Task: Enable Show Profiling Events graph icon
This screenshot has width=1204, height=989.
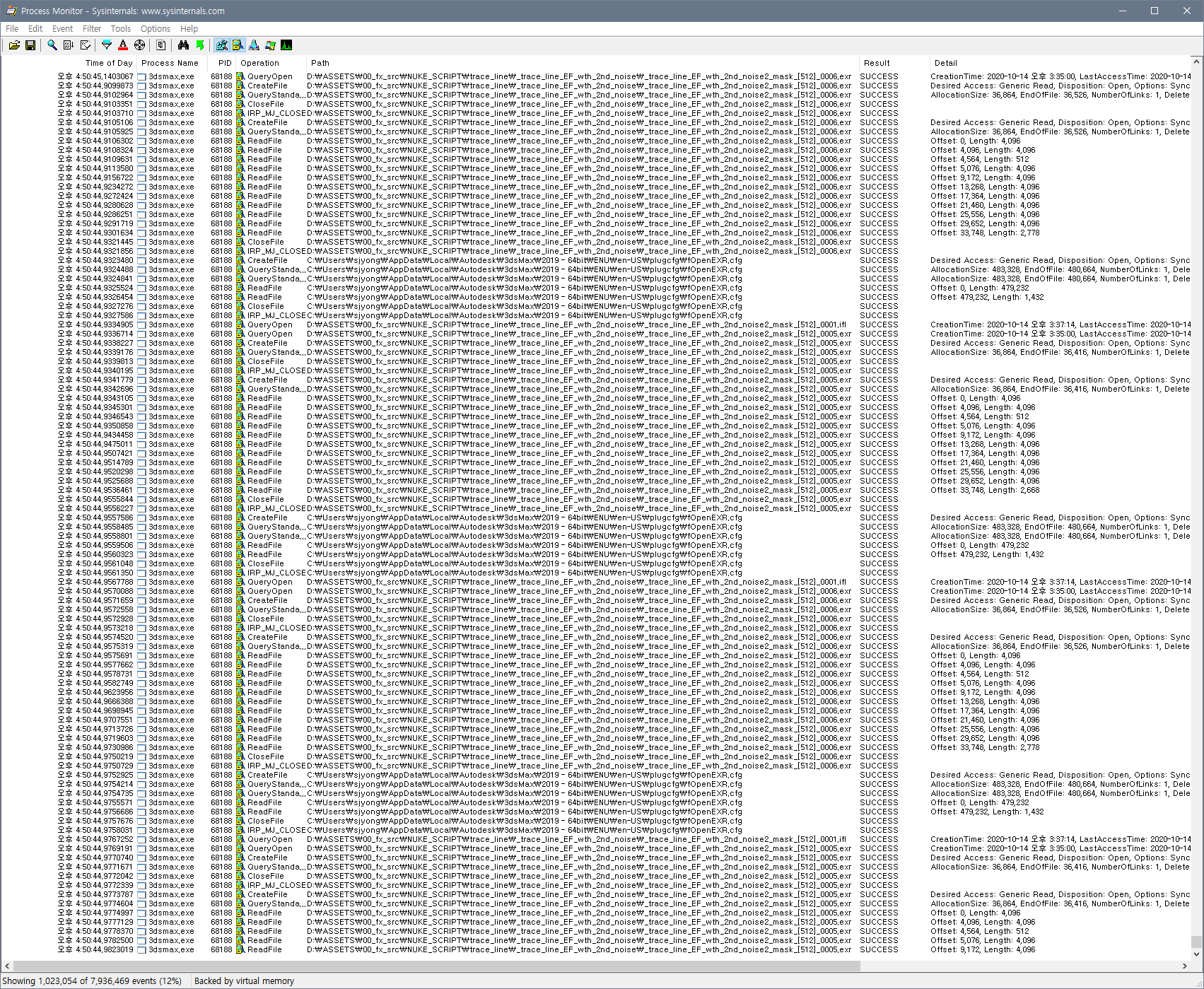Action: [x=286, y=45]
